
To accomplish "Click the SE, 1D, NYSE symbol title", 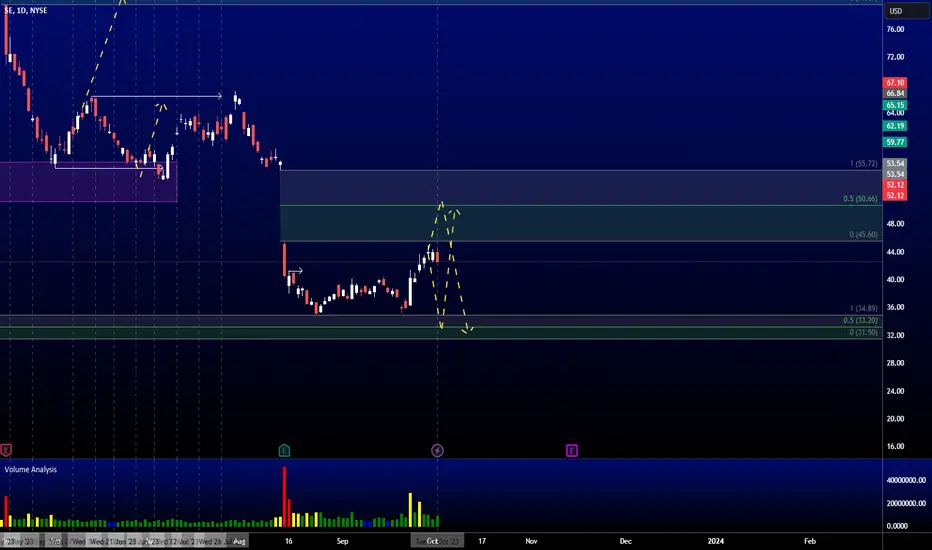I will click(26, 10).
